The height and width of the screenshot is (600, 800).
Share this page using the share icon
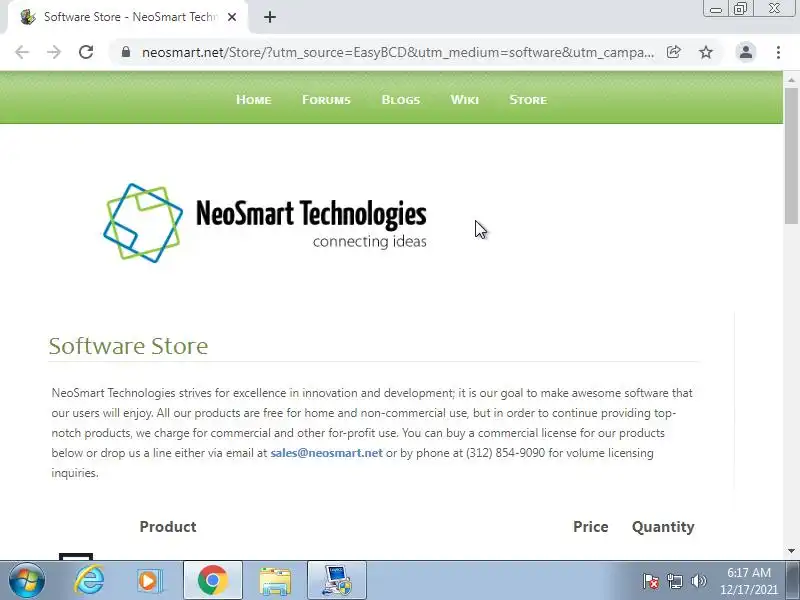pos(673,52)
